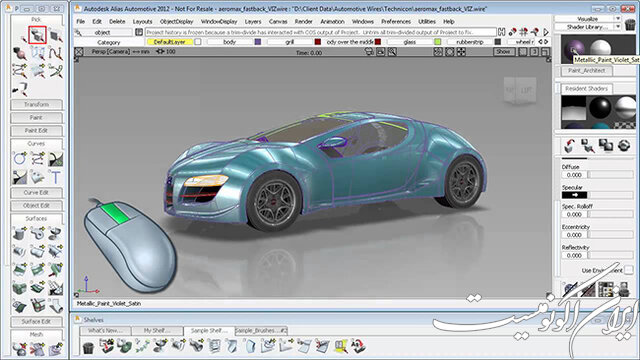640x360 pixels.
Task: Click the viewport close X box icon
Action: 79,52
